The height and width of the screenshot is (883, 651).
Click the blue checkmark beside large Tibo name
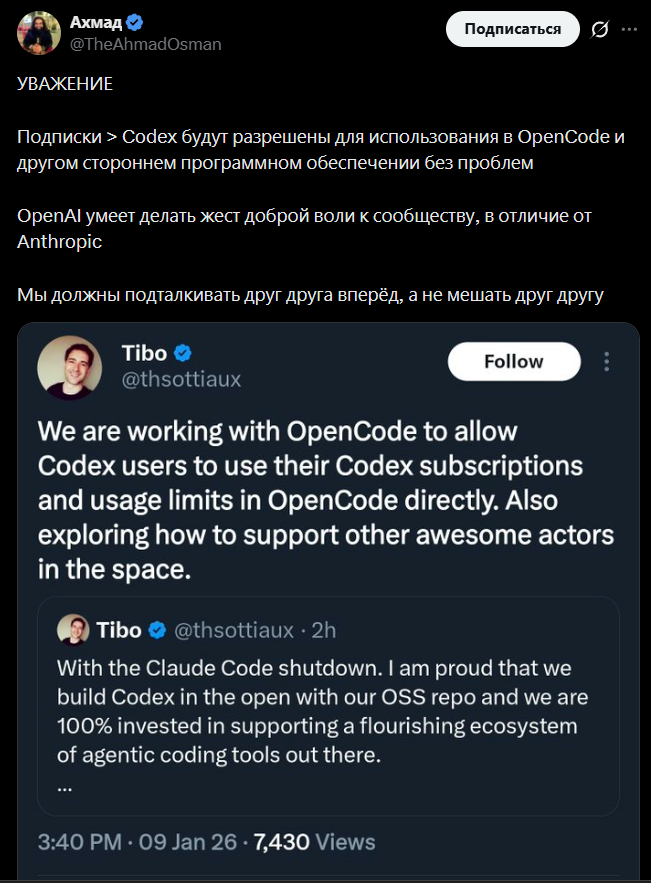tap(183, 353)
